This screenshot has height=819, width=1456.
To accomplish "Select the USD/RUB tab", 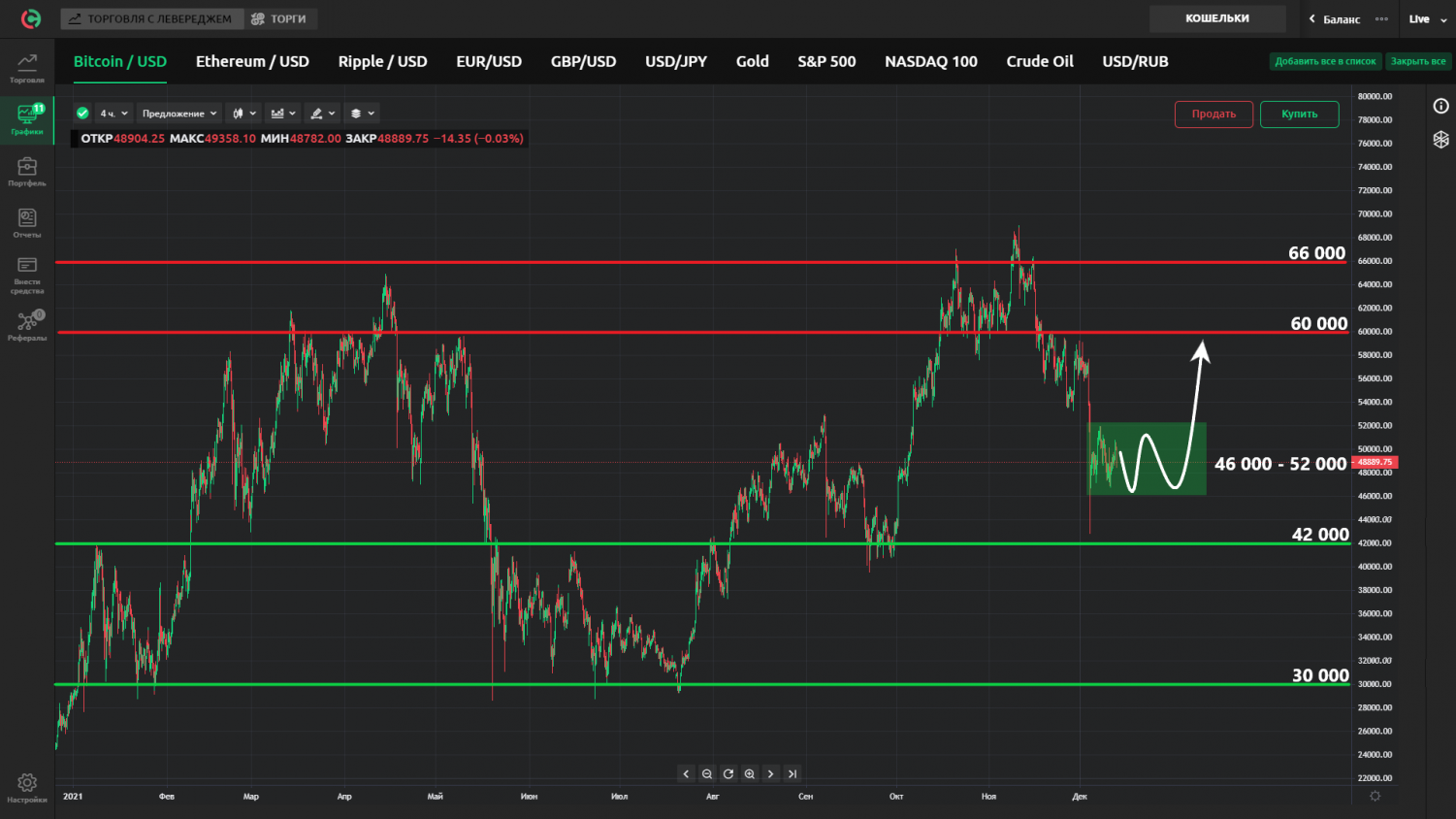I will coord(1135,61).
